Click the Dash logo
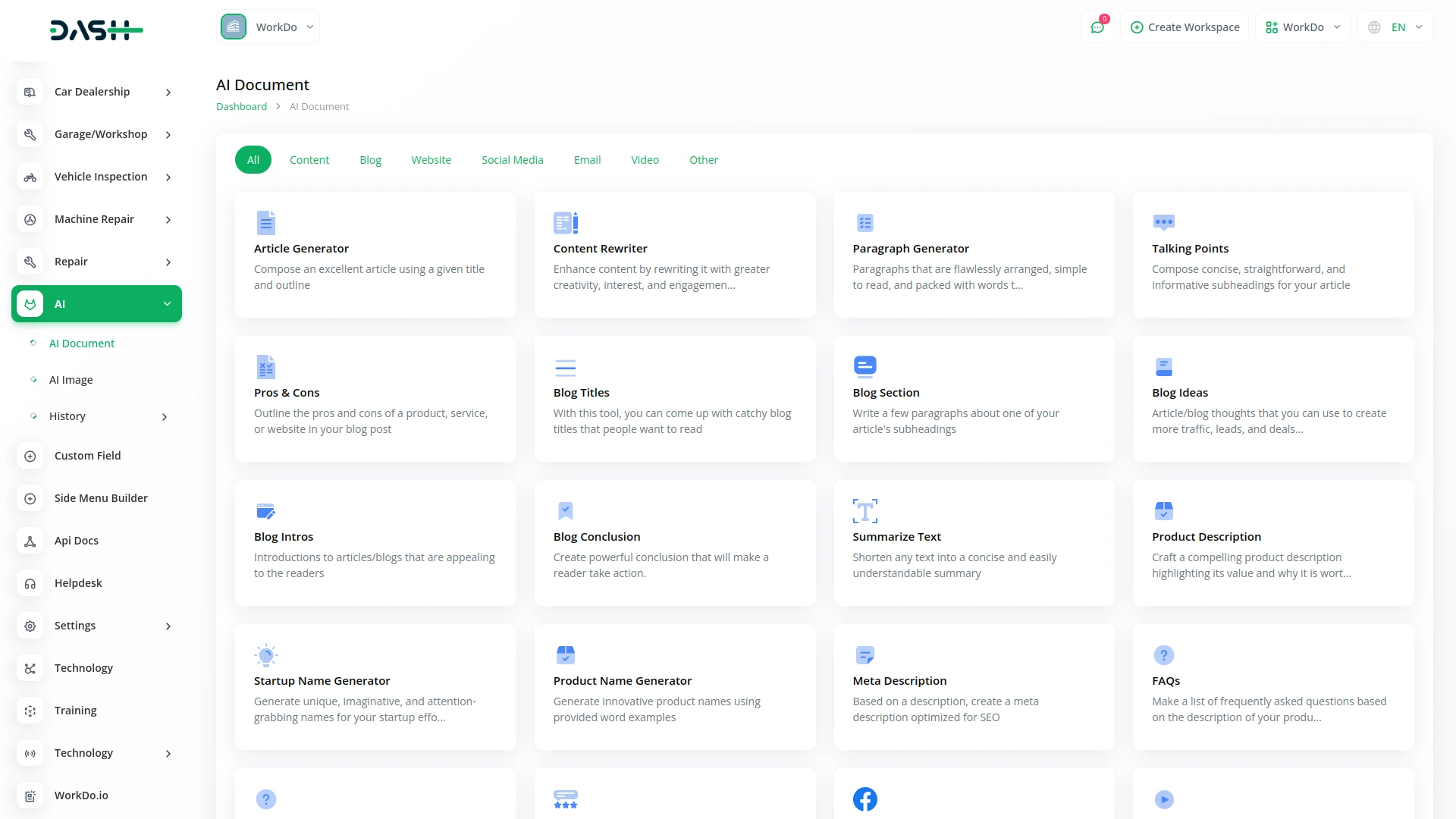The width and height of the screenshot is (1456, 819). point(96,30)
